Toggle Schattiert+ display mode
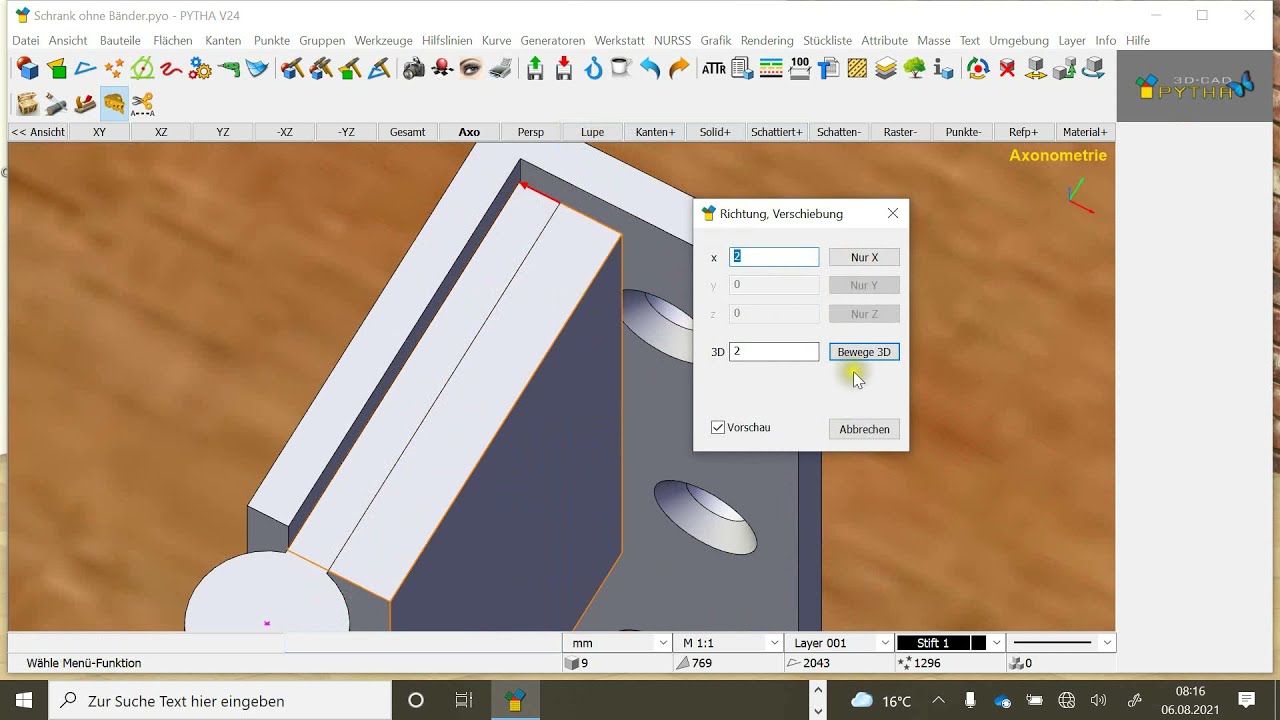 (x=777, y=132)
